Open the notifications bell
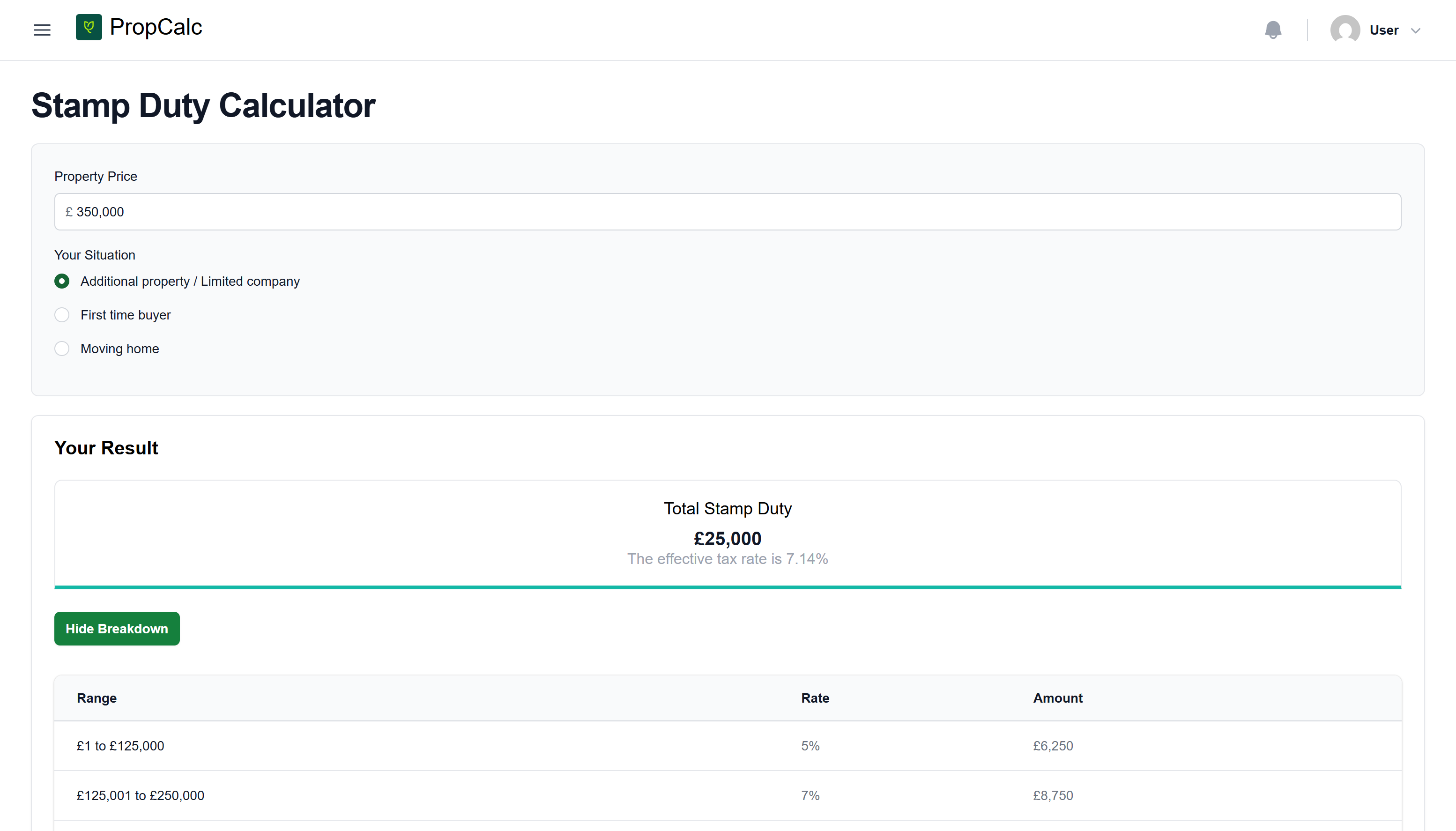 pos(1273,30)
